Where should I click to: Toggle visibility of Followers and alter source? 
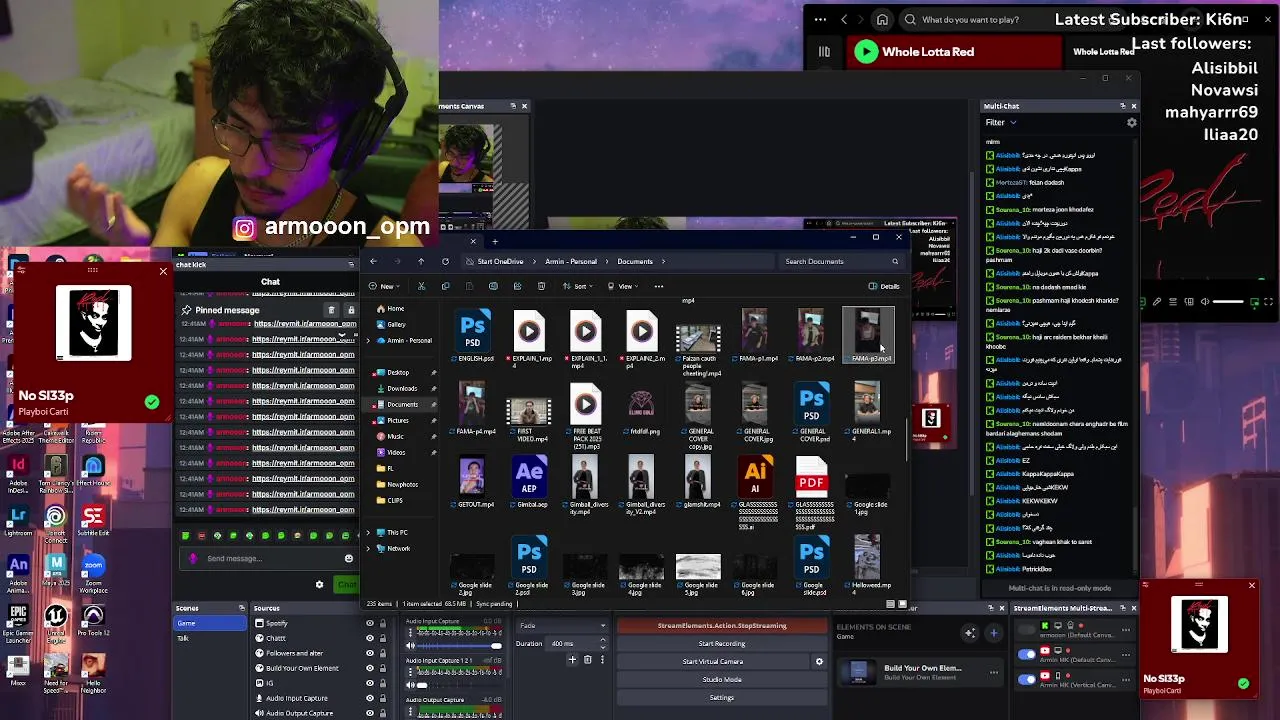[369, 653]
